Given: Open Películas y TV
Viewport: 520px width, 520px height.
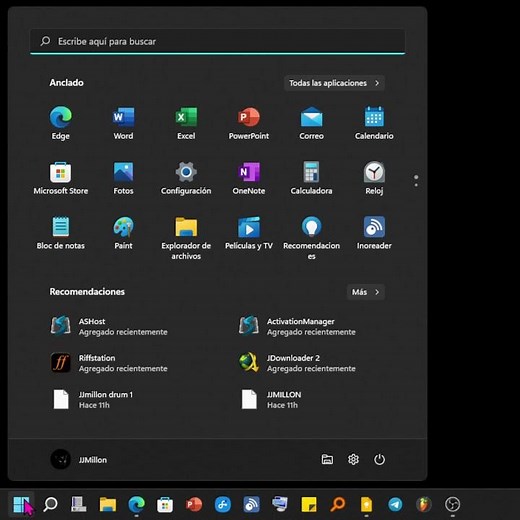Looking at the screenshot, I should (x=249, y=233).
